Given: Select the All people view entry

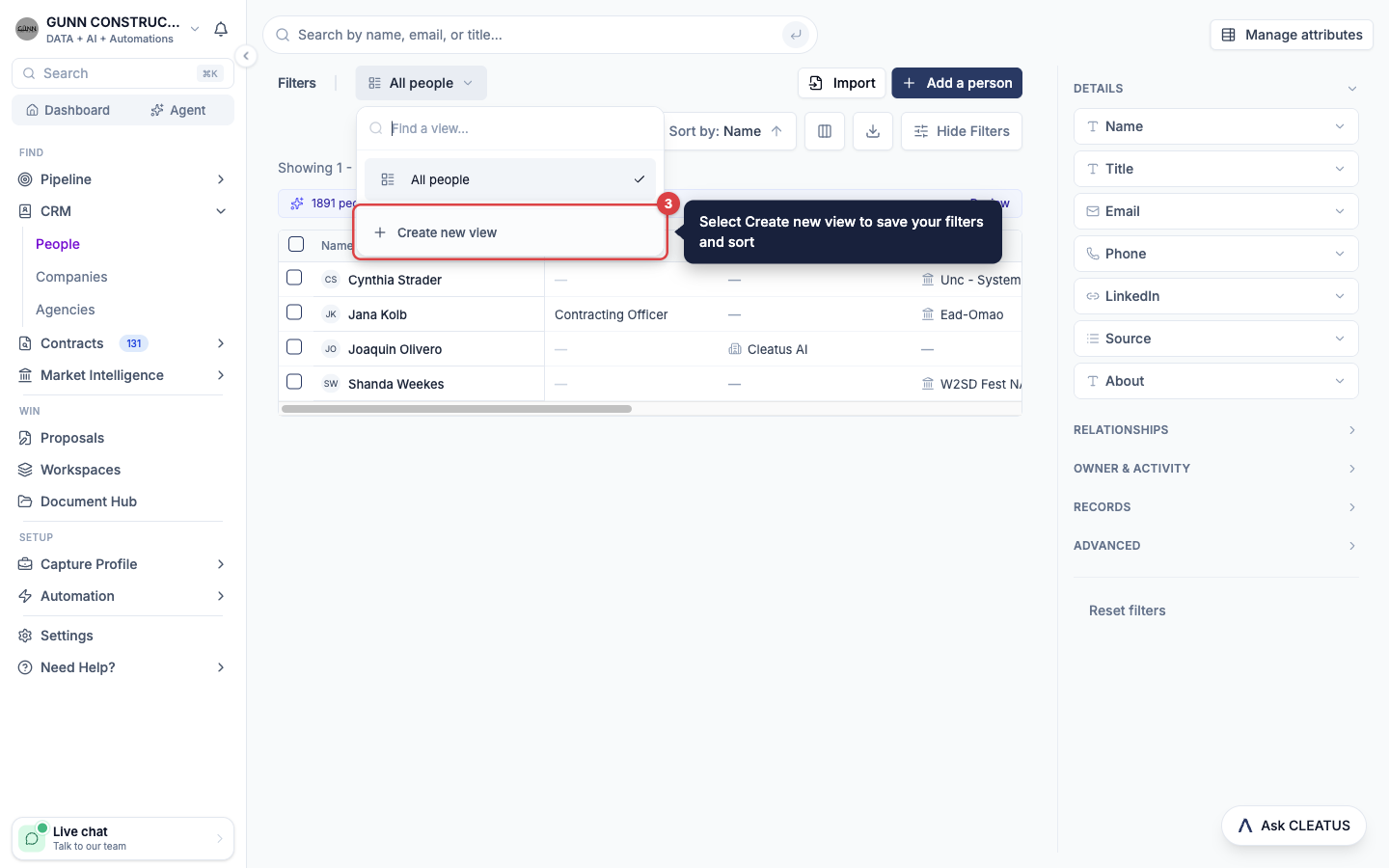Looking at the screenshot, I should coord(510,179).
